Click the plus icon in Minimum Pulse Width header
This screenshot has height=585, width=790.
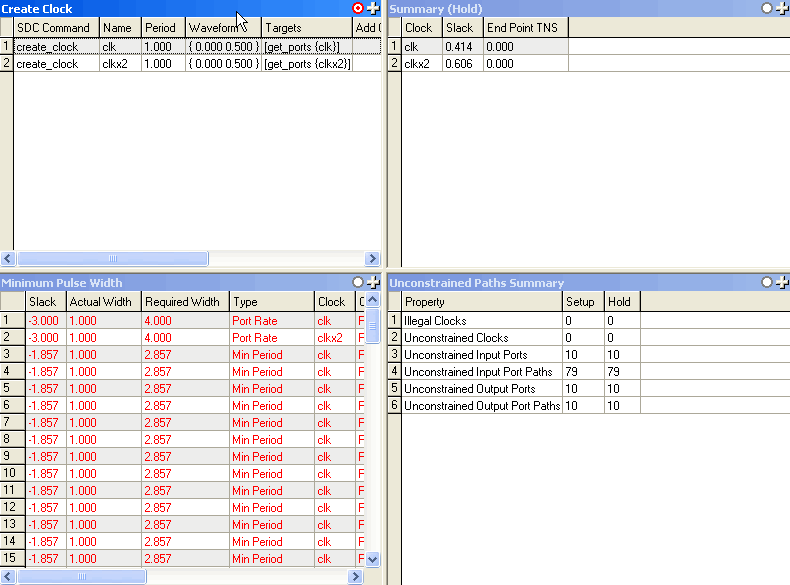(x=373, y=283)
